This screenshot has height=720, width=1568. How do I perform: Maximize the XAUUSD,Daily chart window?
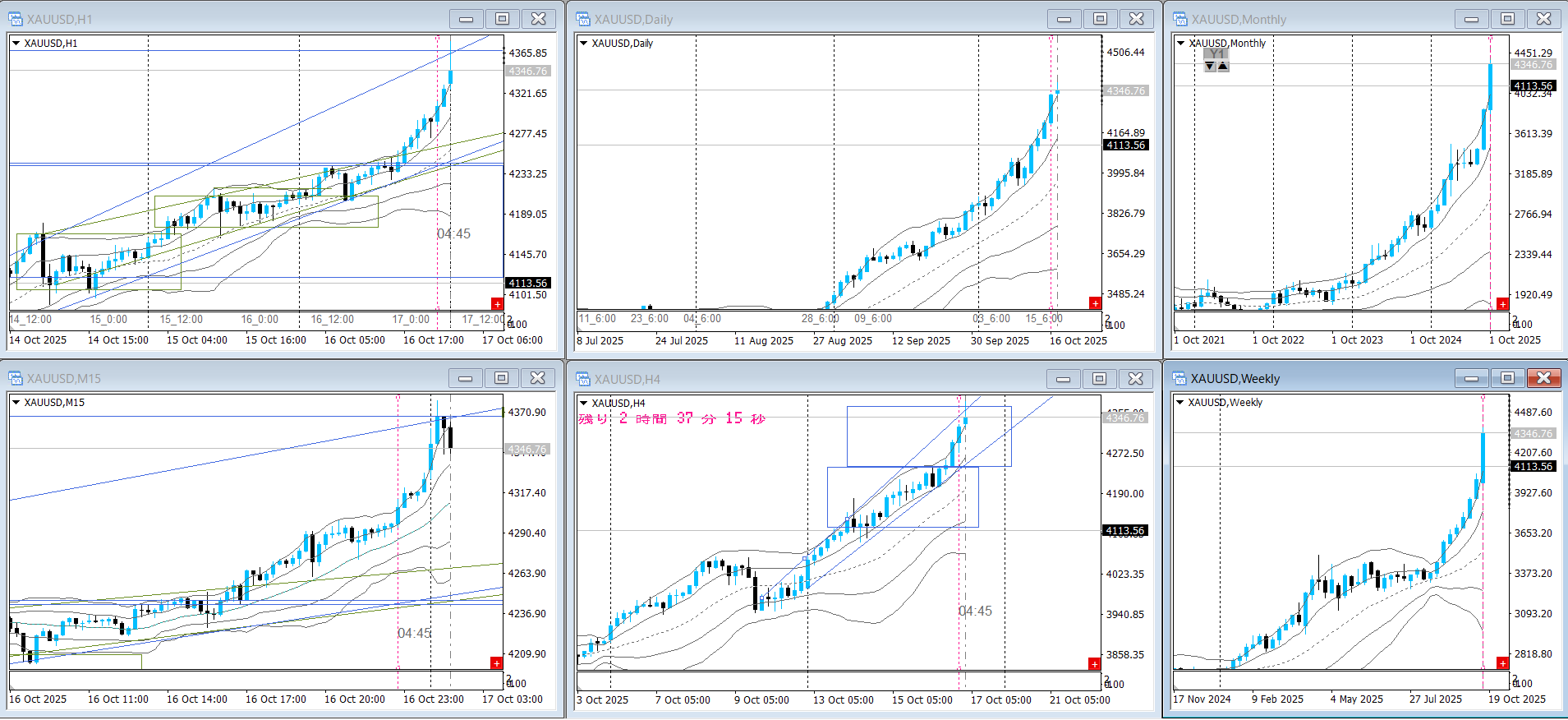1100,19
